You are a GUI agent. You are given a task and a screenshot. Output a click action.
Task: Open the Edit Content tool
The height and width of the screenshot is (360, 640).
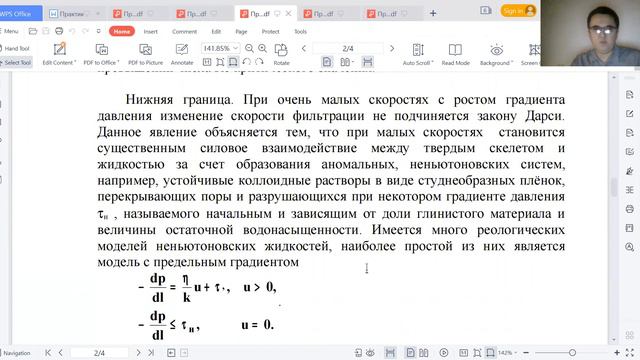pos(59,54)
